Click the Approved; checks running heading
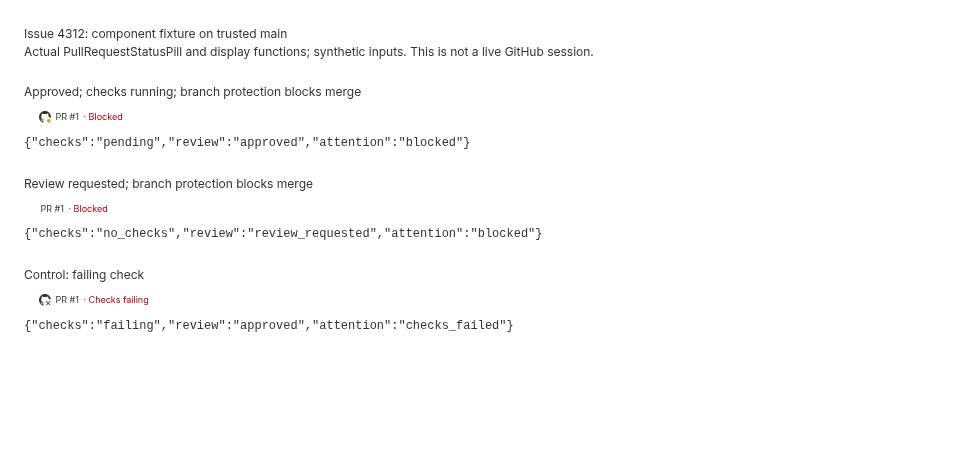This screenshot has width=960, height=475. click(x=192, y=92)
